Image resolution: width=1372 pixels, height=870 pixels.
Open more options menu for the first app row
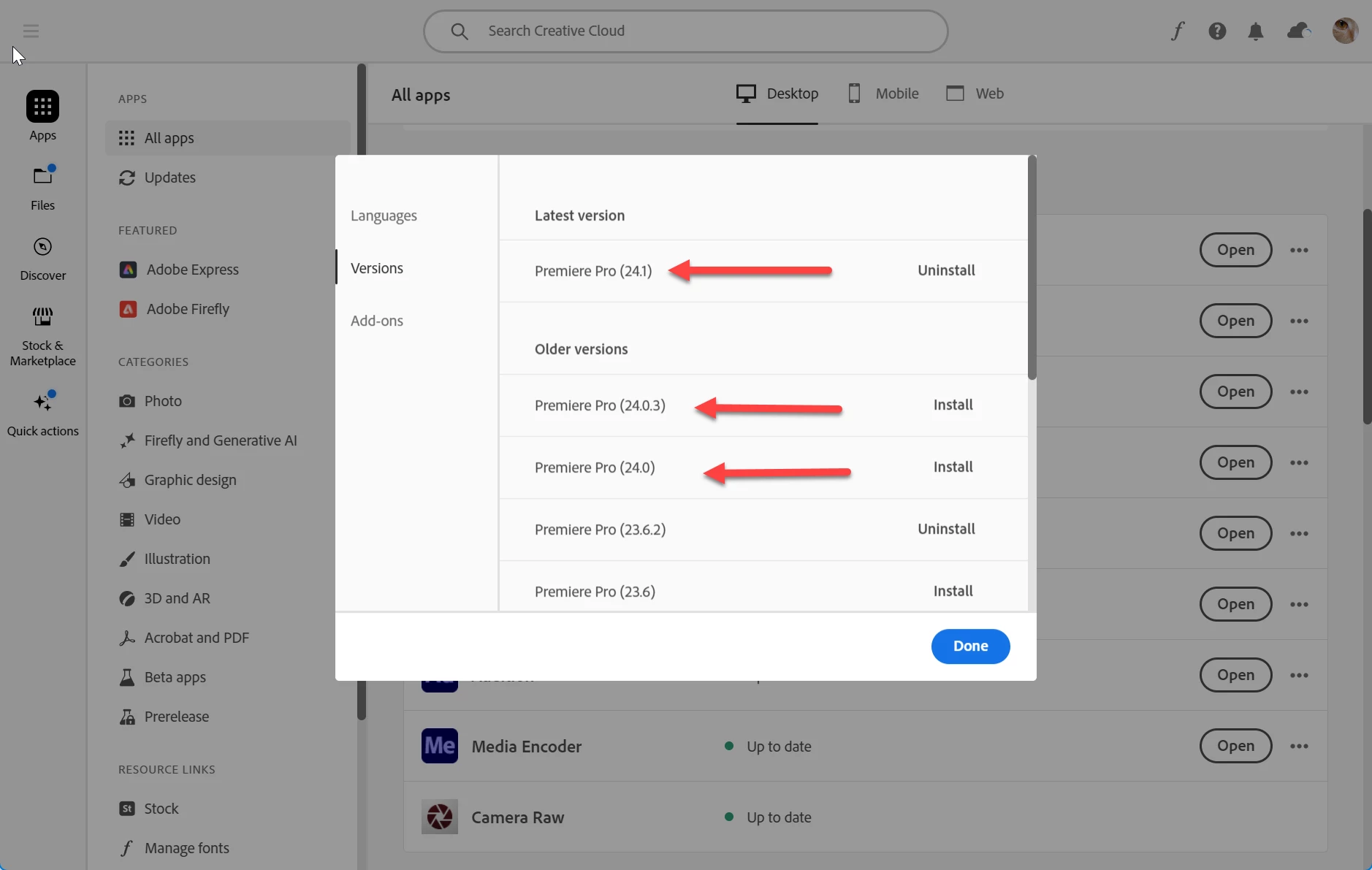tap(1299, 250)
